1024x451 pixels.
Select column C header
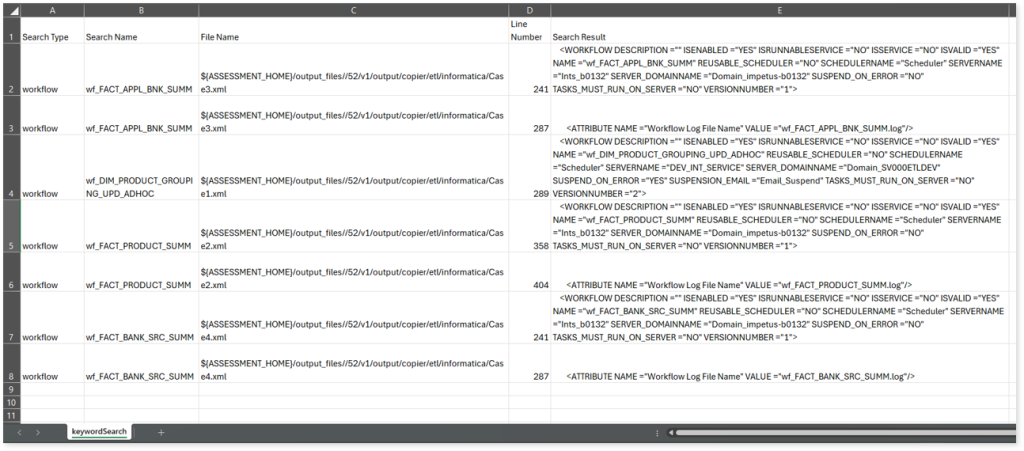tap(354, 9)
